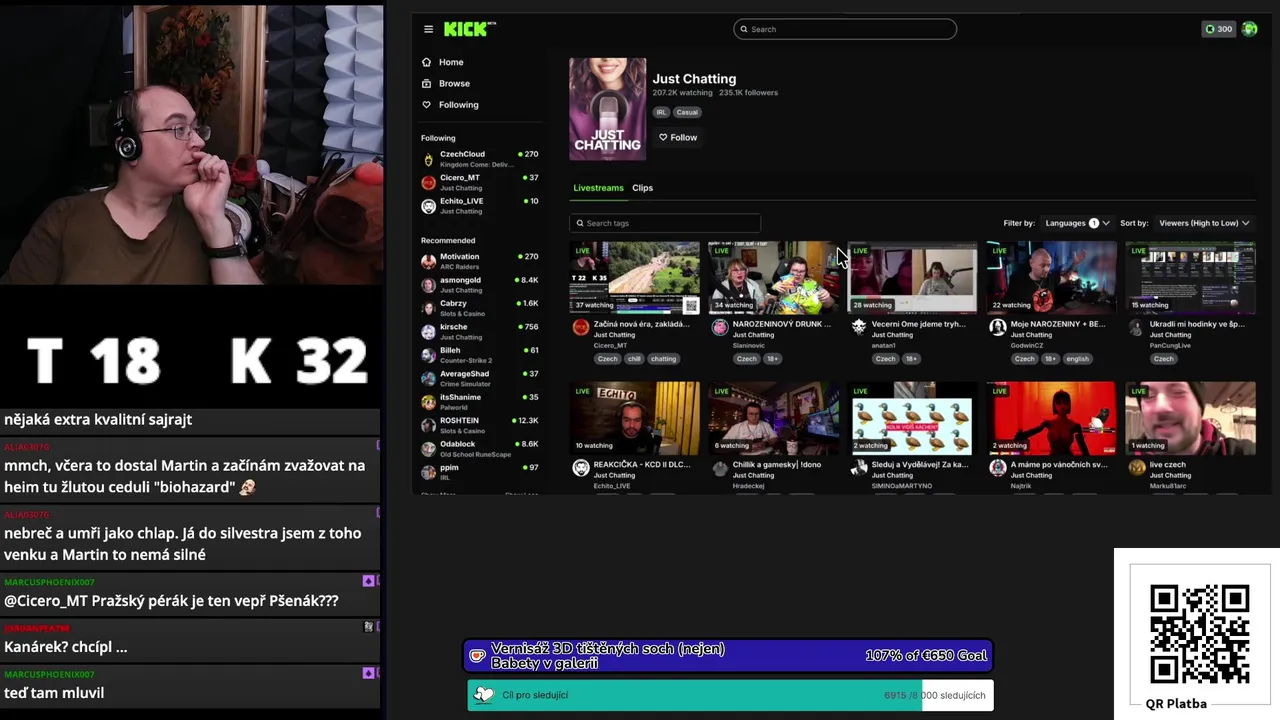Click chat message 'Kanárek? chcípl ...'
The image size is (1280, 720).
click(x=66, y=647)
